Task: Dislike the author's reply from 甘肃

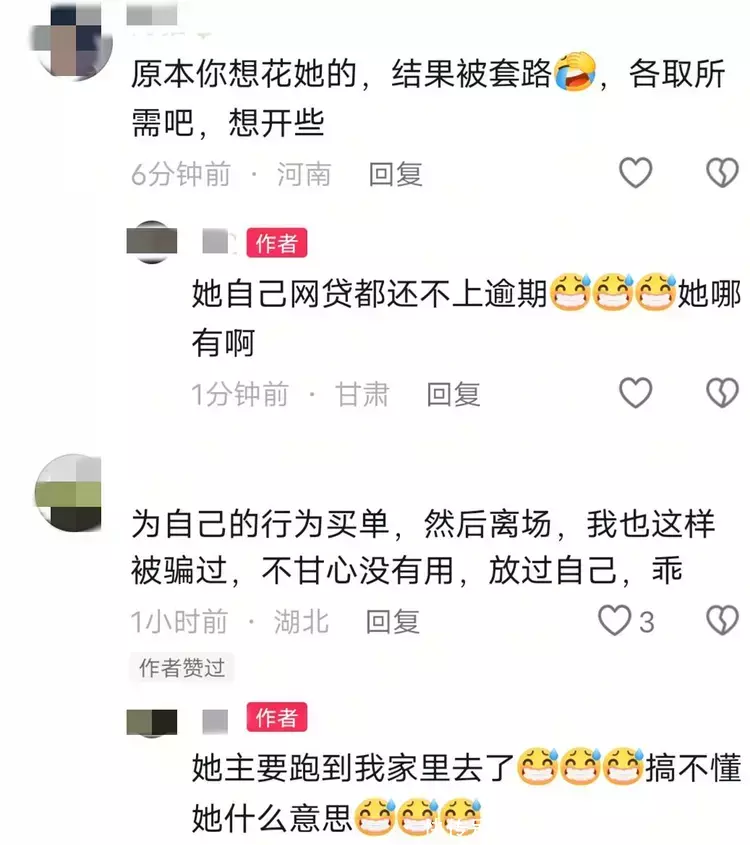Action: (x=722, y=393)
